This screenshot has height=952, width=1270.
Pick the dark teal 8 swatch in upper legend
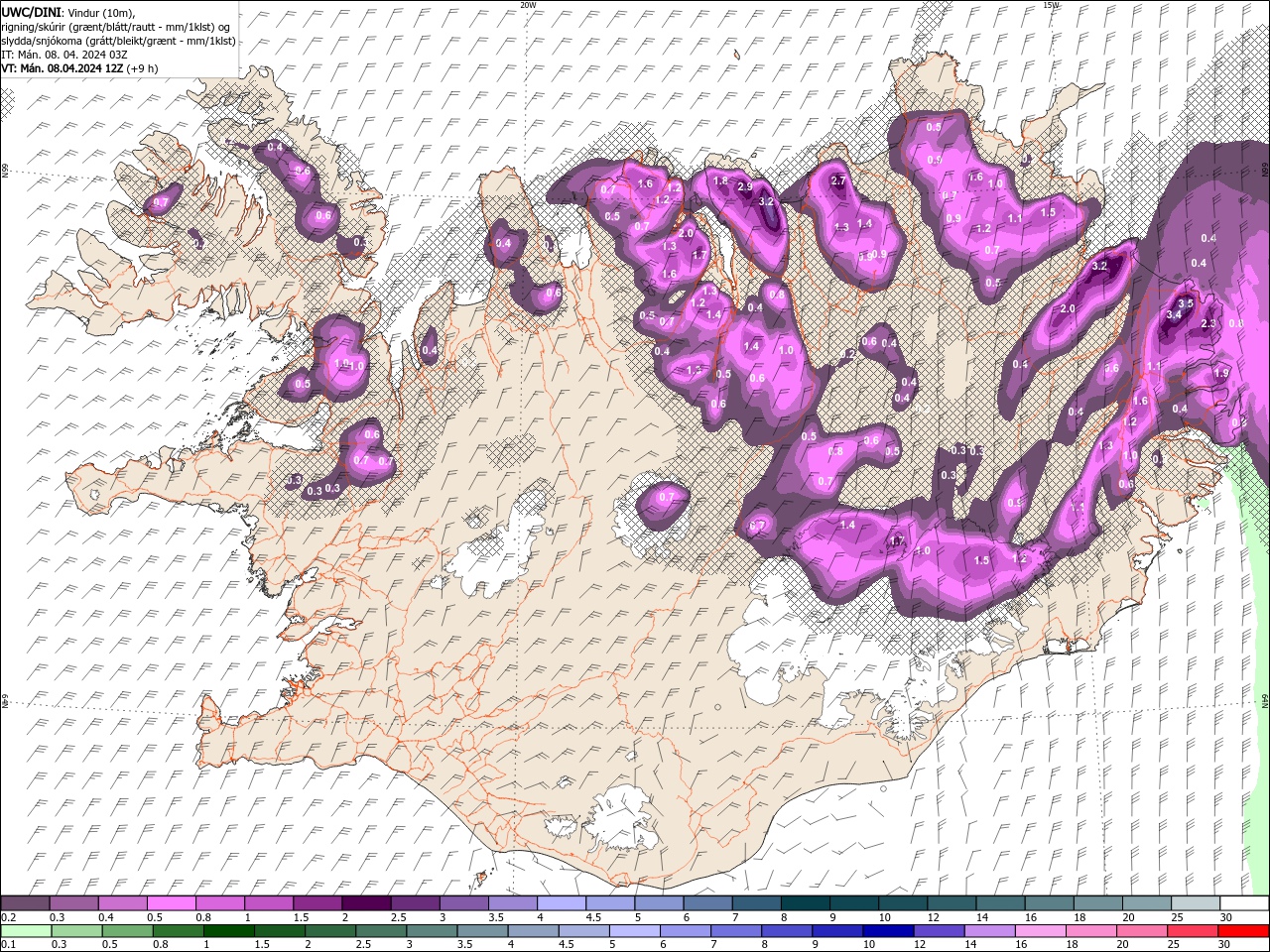[x=805, y=903]
